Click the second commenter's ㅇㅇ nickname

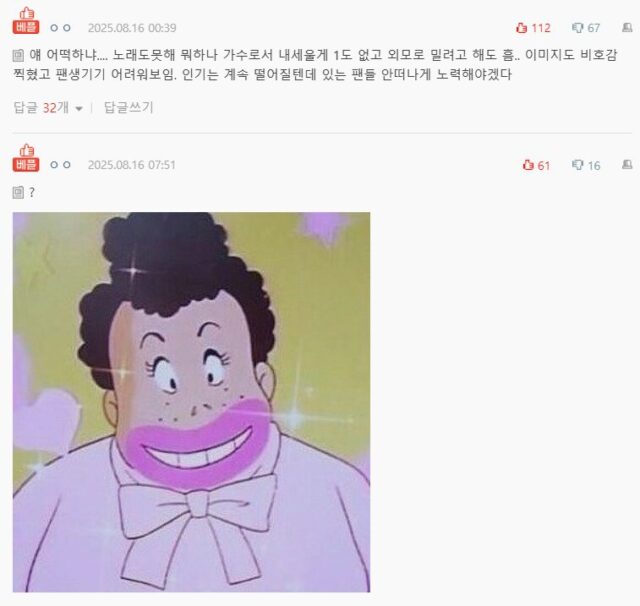60,165
